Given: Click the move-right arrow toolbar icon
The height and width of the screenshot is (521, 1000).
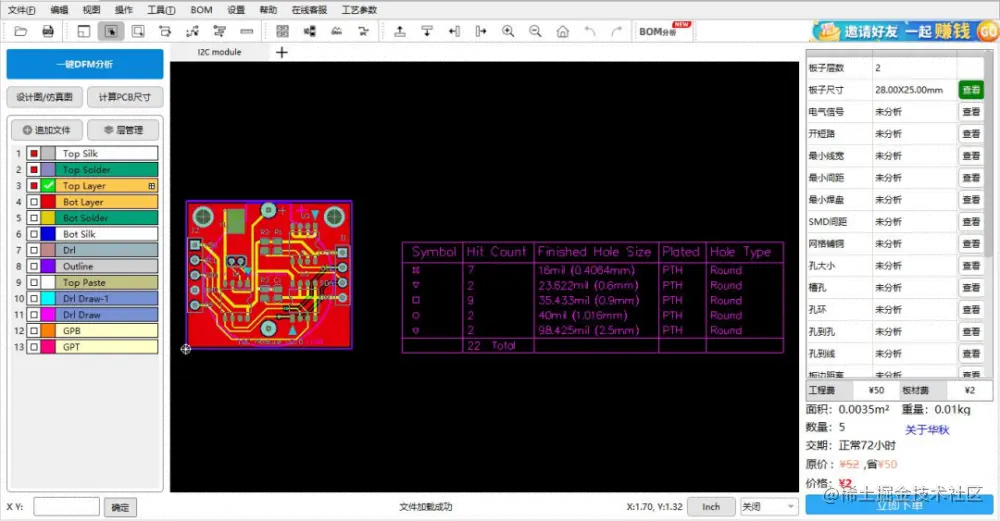Looking at the screenshot, I should pyautogui.click(x=481, y=31).
